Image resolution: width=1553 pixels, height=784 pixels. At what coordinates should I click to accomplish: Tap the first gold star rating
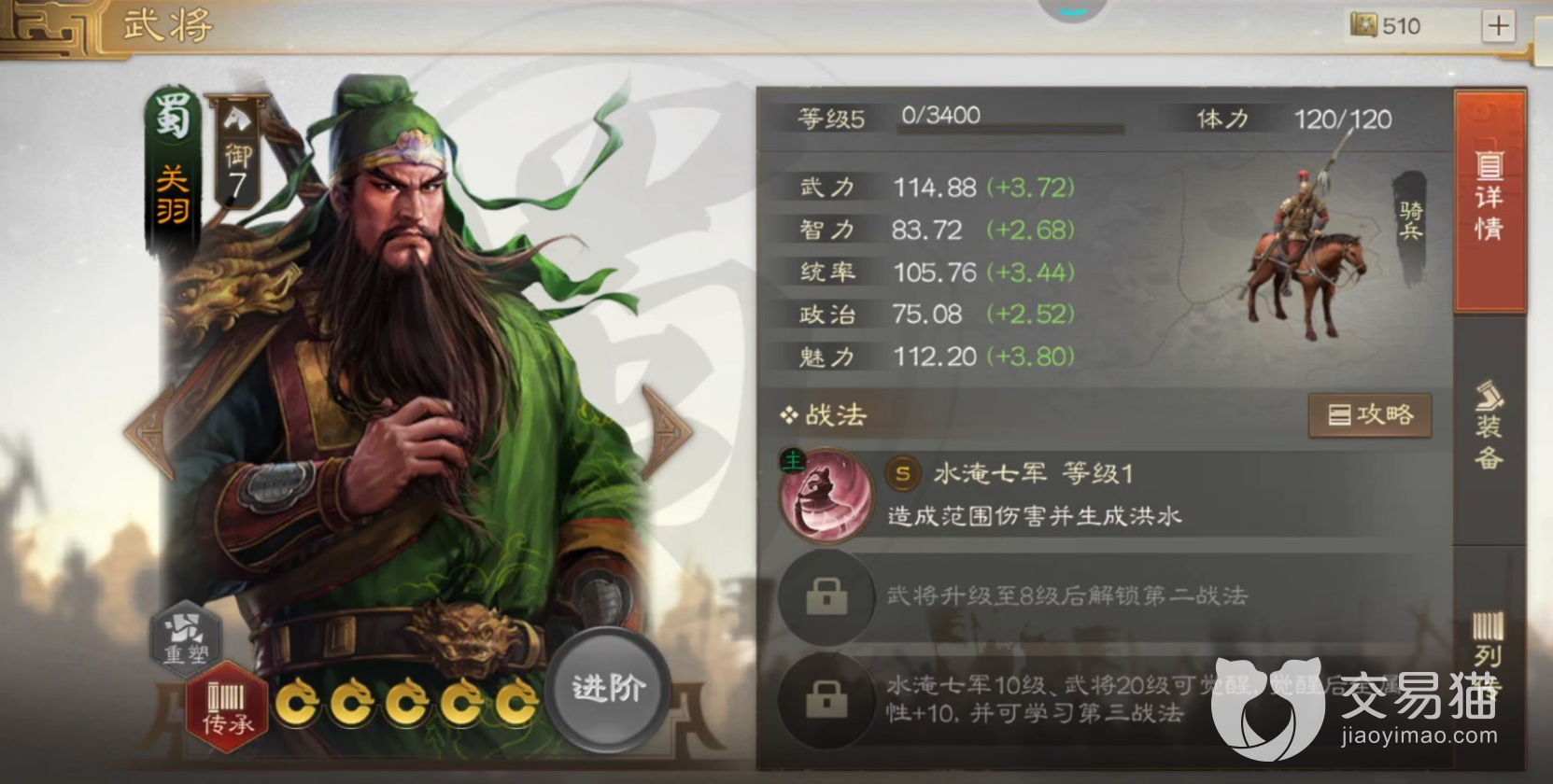click(x=299, y=702)
